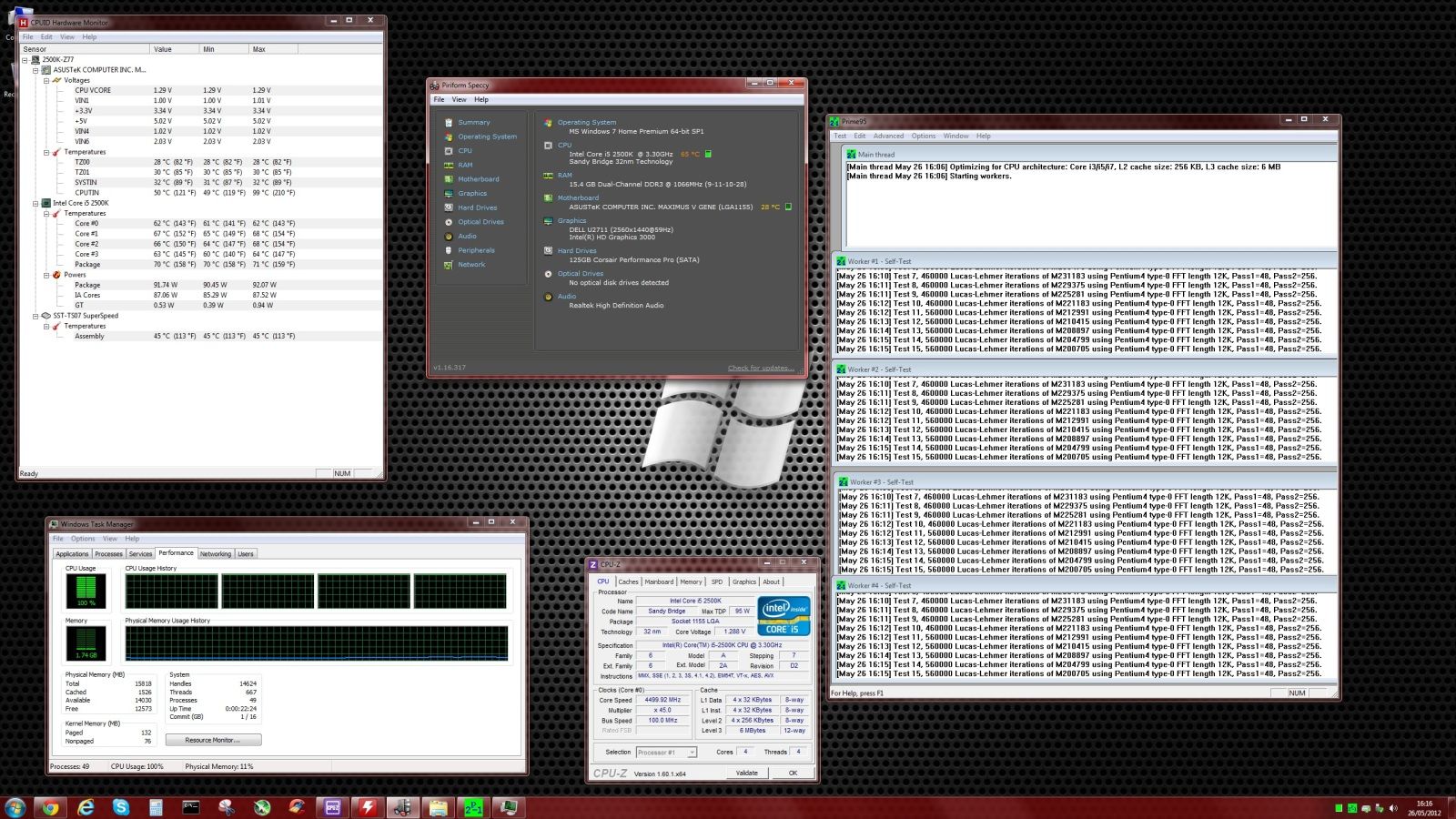Open the Processor Selection dropdown in CPU-Z
1456x819 pixels.
point(666,753)
